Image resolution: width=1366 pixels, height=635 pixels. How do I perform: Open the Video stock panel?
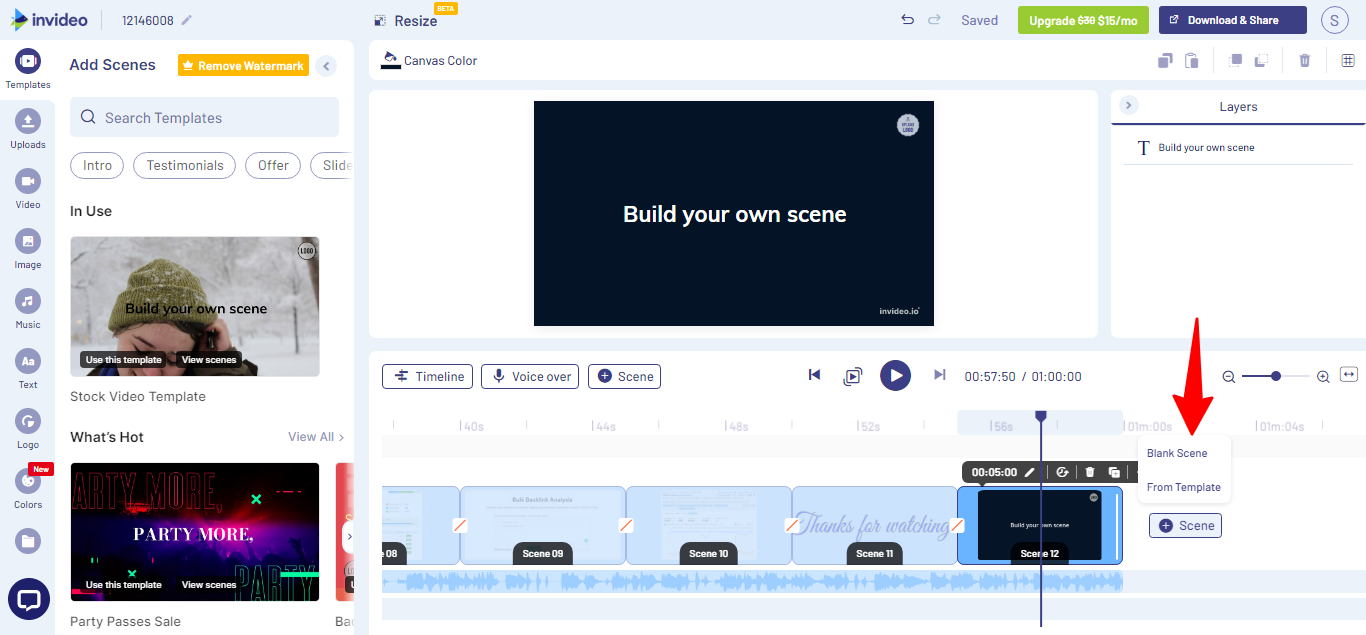click(x=28, y=189)
